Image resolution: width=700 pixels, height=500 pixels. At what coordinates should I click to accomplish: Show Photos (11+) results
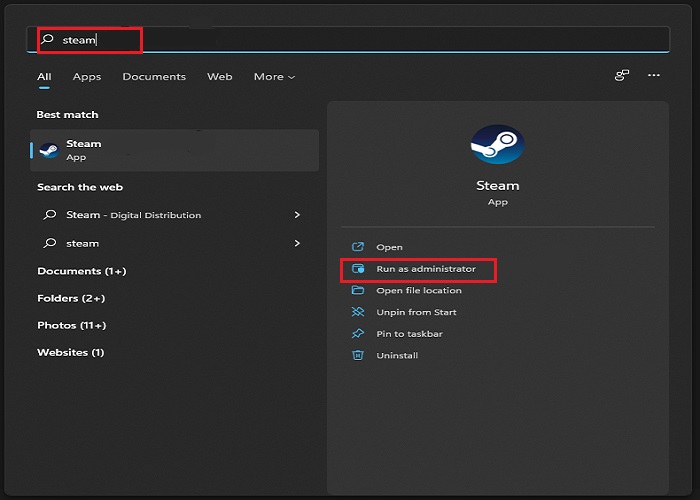point(72,325)
